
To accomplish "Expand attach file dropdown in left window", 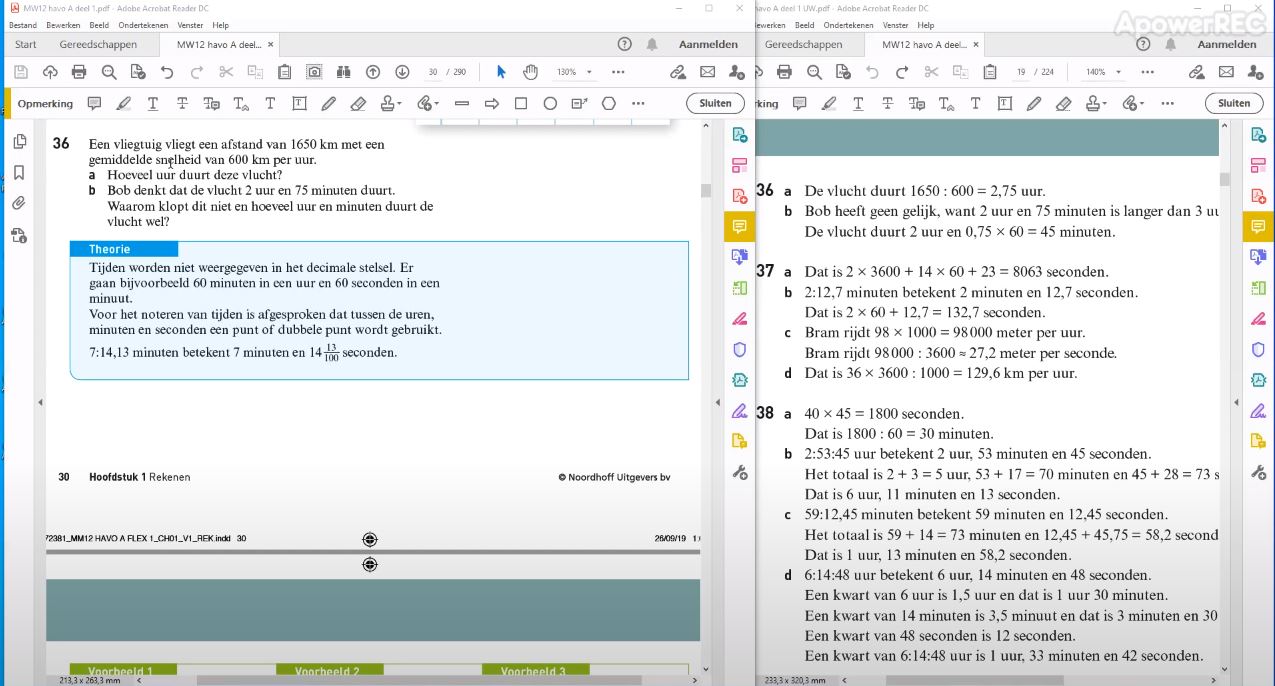I will coord(437,103).
